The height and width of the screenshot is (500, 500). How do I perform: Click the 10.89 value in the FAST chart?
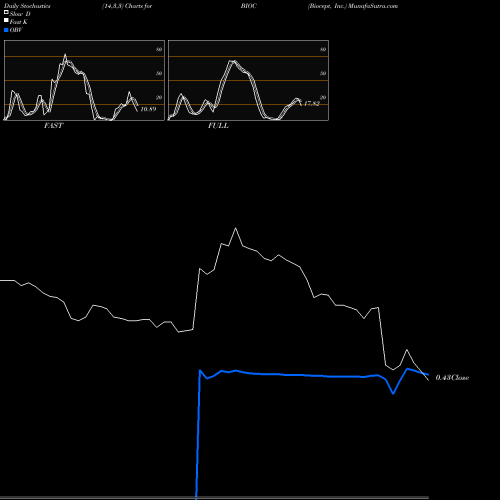148,109
